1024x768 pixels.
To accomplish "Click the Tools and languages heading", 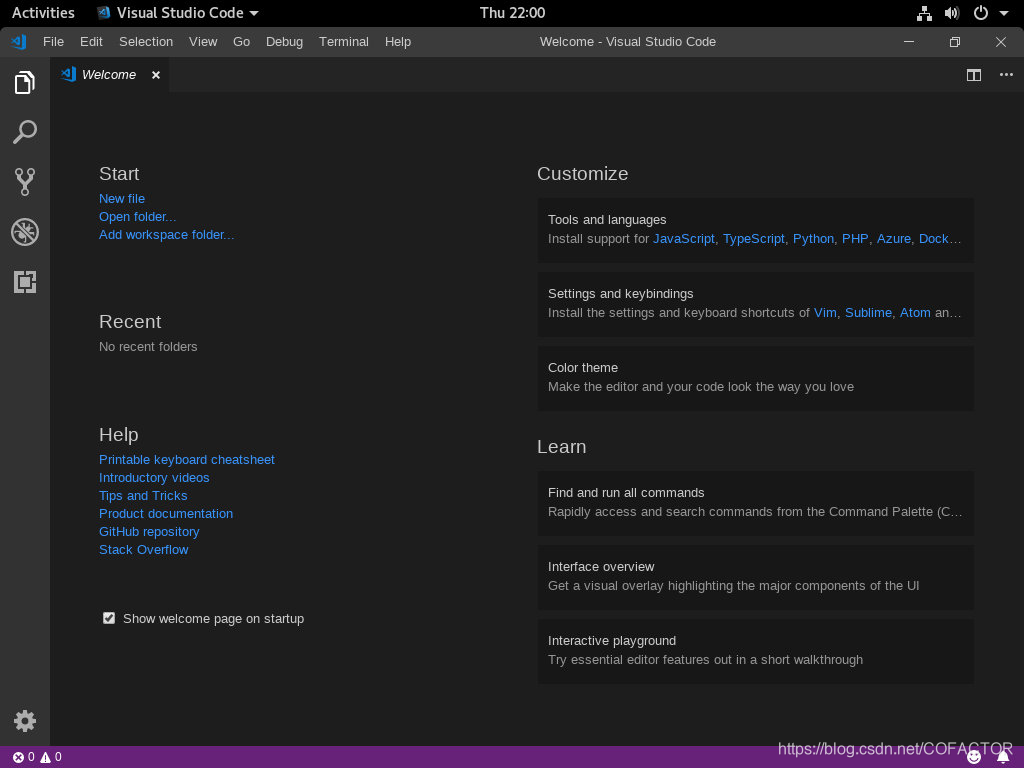I will [607, 220].
